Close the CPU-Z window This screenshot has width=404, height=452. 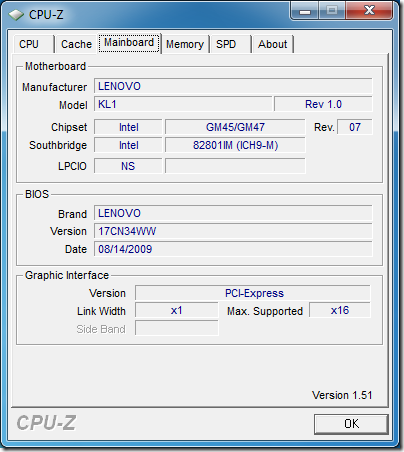(x=369, y=11)
